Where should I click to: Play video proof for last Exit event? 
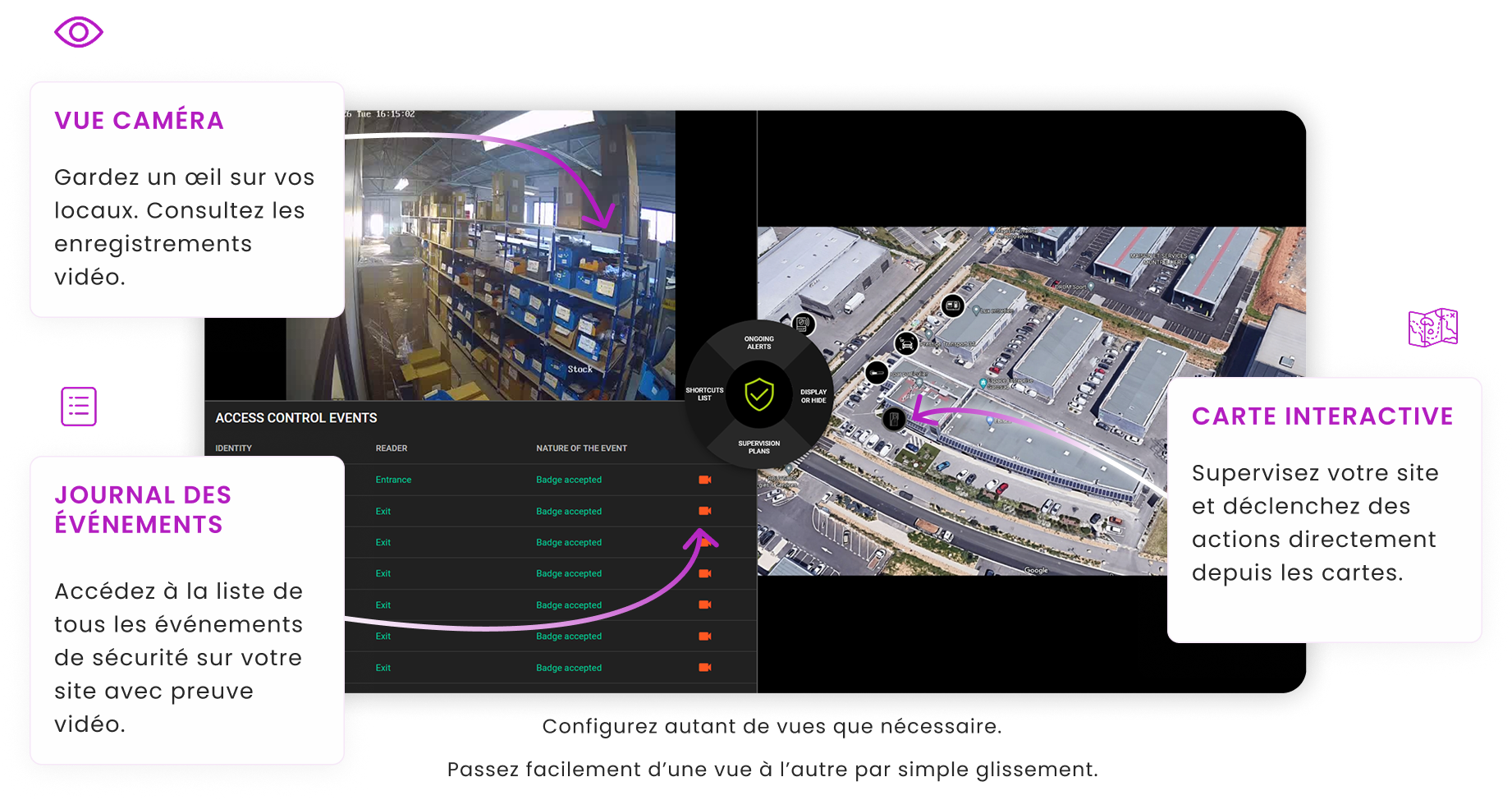click(704, 668)
